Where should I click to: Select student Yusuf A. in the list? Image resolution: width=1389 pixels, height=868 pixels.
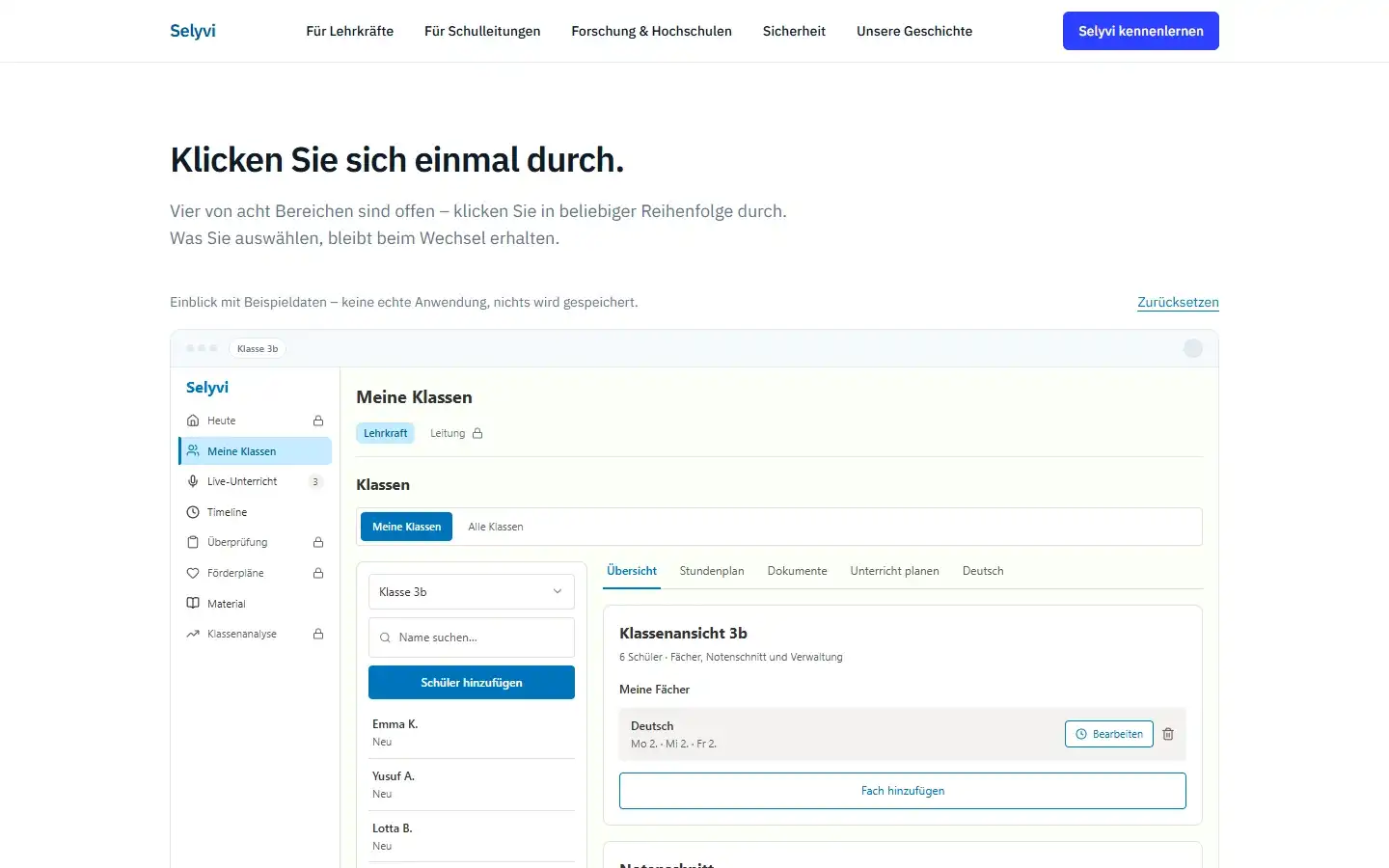pos(472,785)
